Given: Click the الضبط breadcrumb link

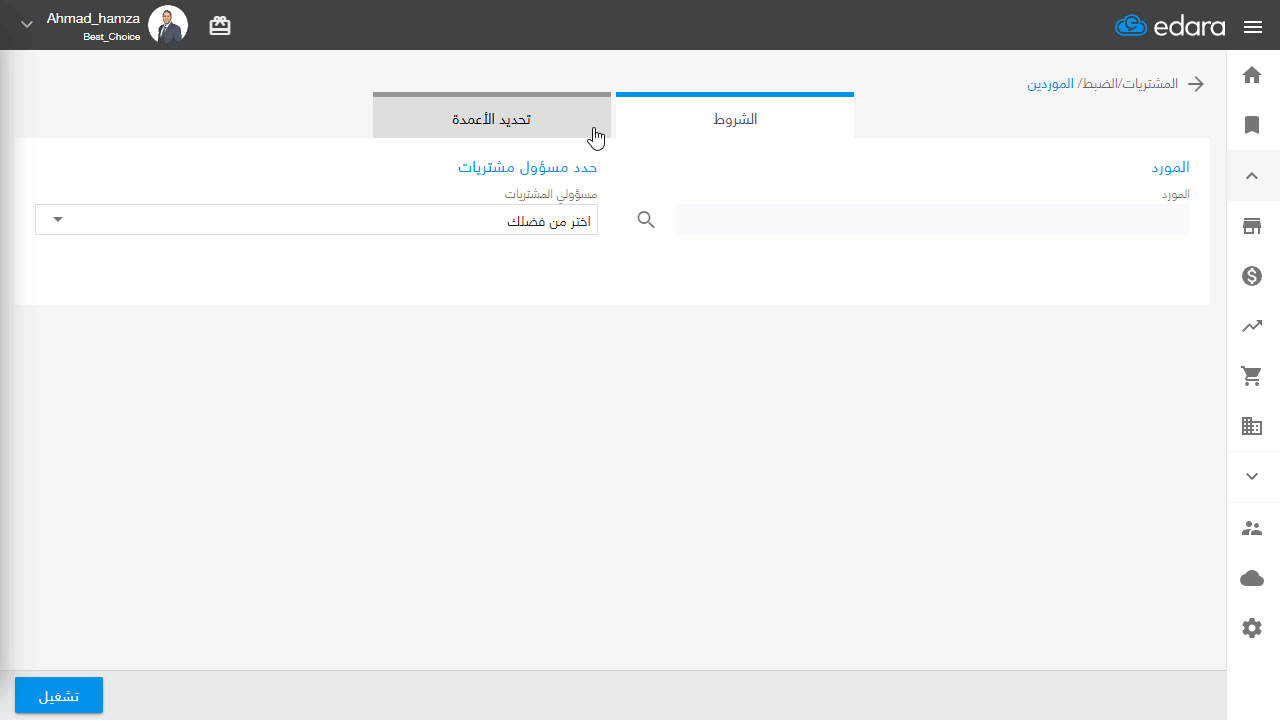Looking at the screenshot, I should pos(1100,84).
